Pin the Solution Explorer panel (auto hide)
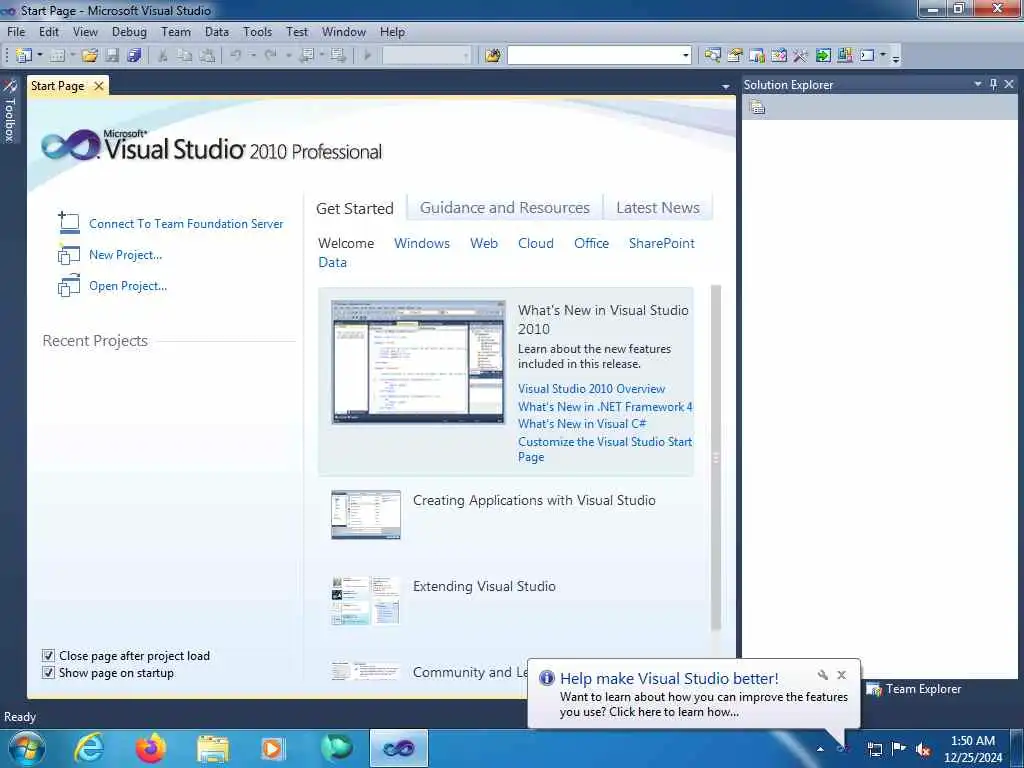The image size is (1024, 768). click(x=993, y=84)
